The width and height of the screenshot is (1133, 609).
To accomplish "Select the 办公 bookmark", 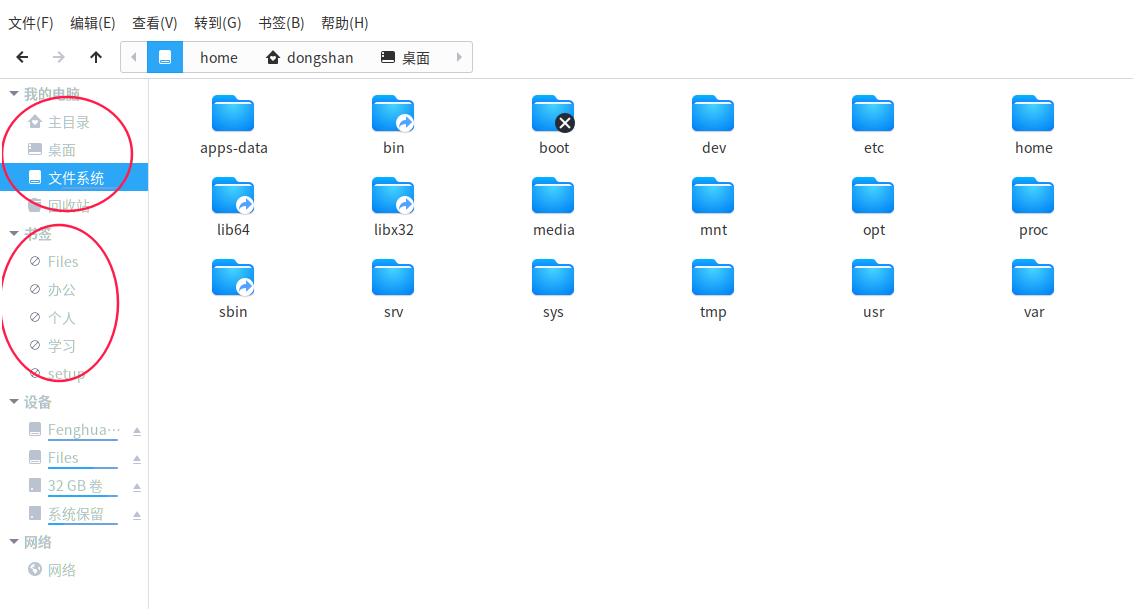I will 62,289.
